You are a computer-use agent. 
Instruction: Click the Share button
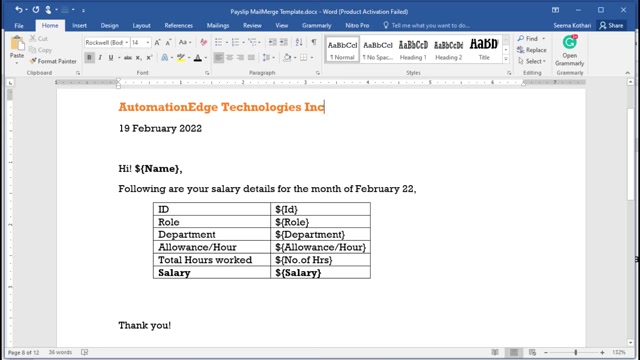click(x=611, y=25)
